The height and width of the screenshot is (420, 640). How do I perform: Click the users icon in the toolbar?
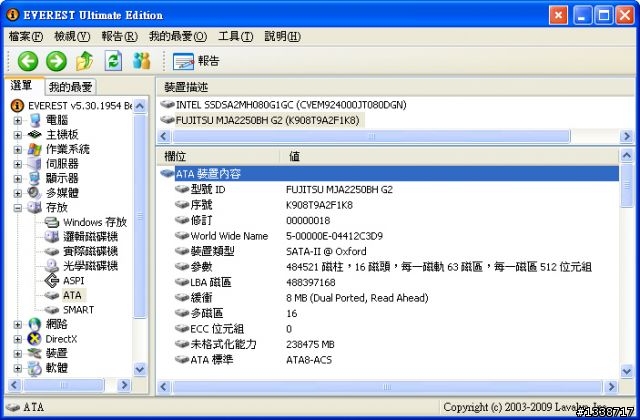coord(141,61)
